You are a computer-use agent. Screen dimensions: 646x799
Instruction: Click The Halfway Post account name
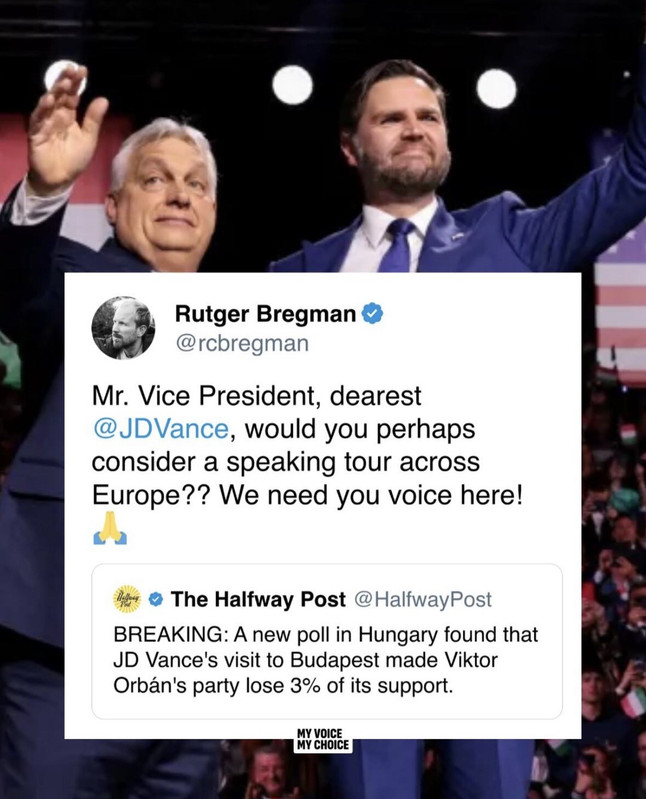pyautogui.click(x=258, y=599)
